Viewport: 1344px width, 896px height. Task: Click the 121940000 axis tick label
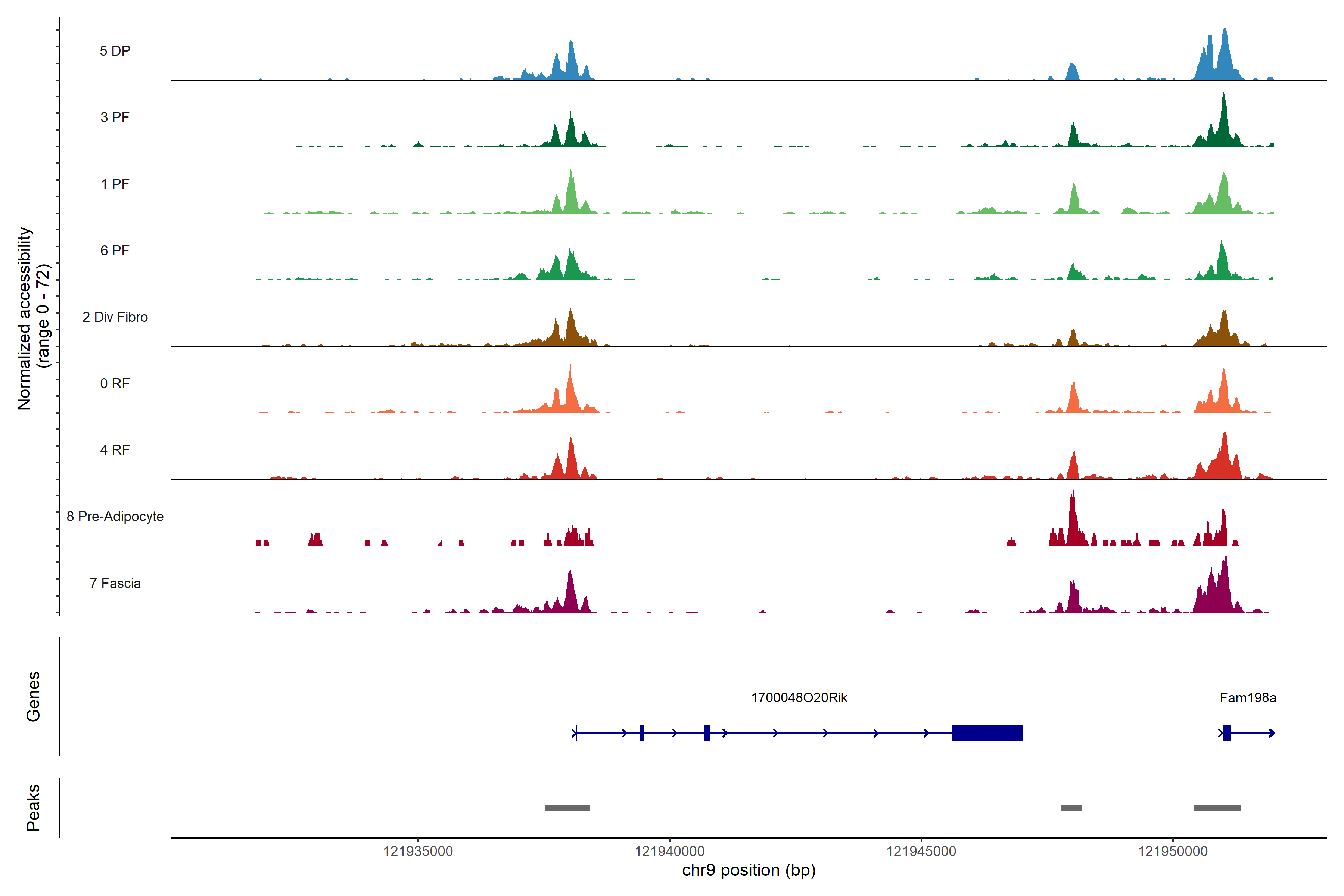click(669, 852)
